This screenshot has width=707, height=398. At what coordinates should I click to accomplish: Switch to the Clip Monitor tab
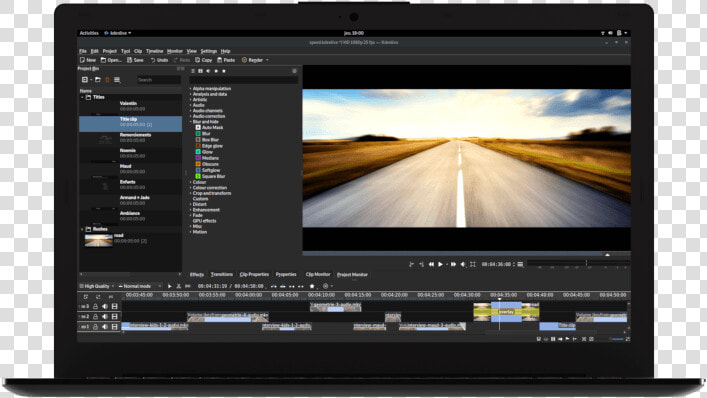[x=318, y=274]
